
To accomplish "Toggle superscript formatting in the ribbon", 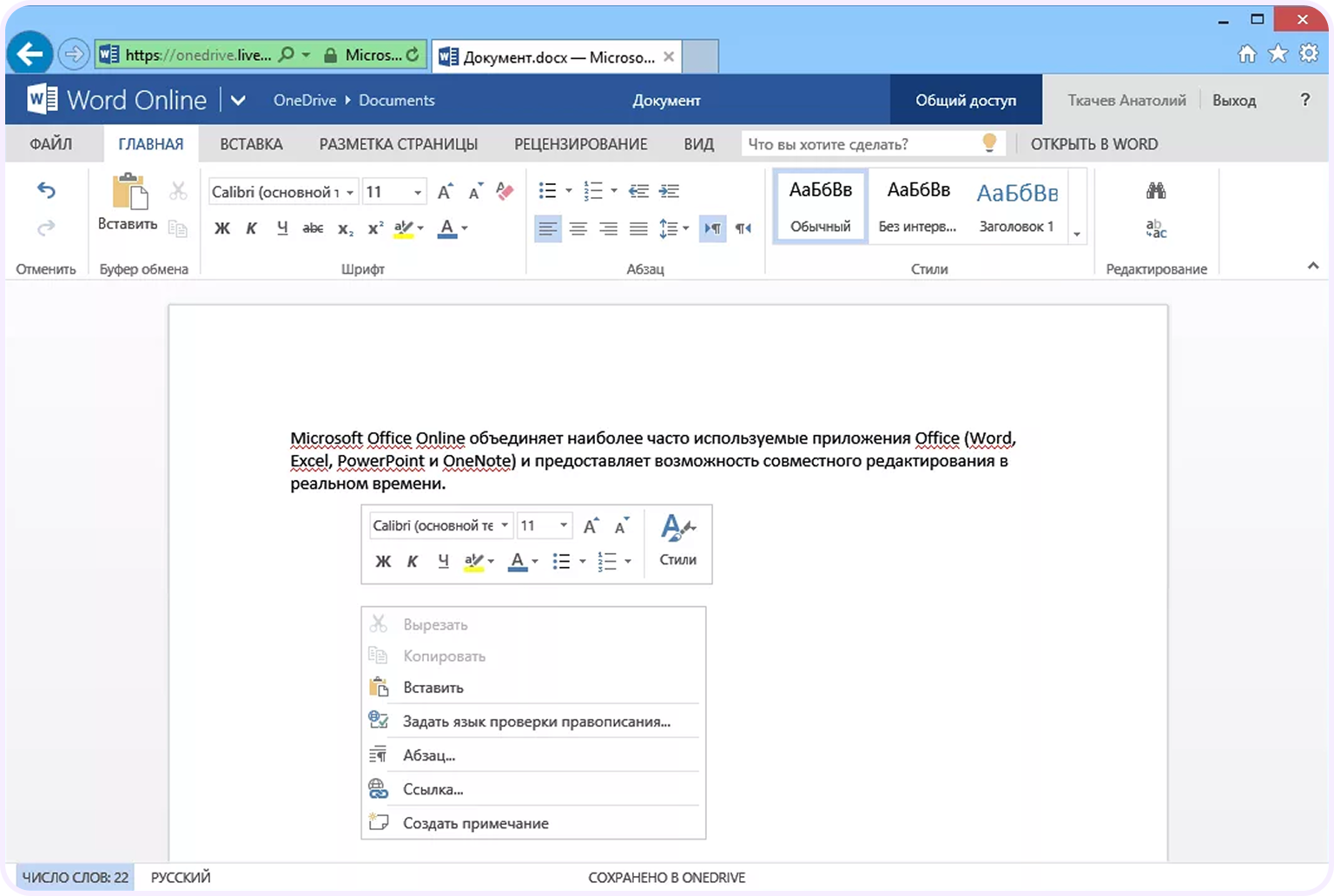I will pos(375,228).
